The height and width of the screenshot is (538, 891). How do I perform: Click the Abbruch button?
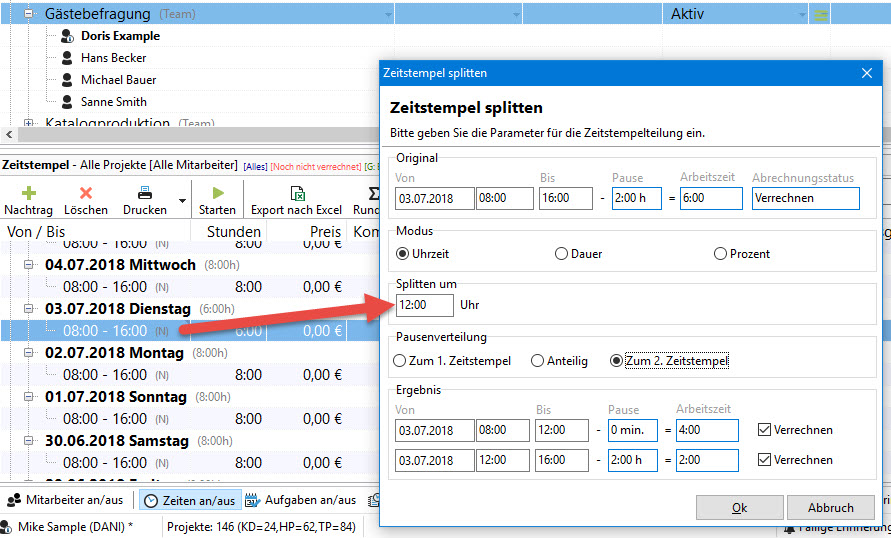(830, 507)
